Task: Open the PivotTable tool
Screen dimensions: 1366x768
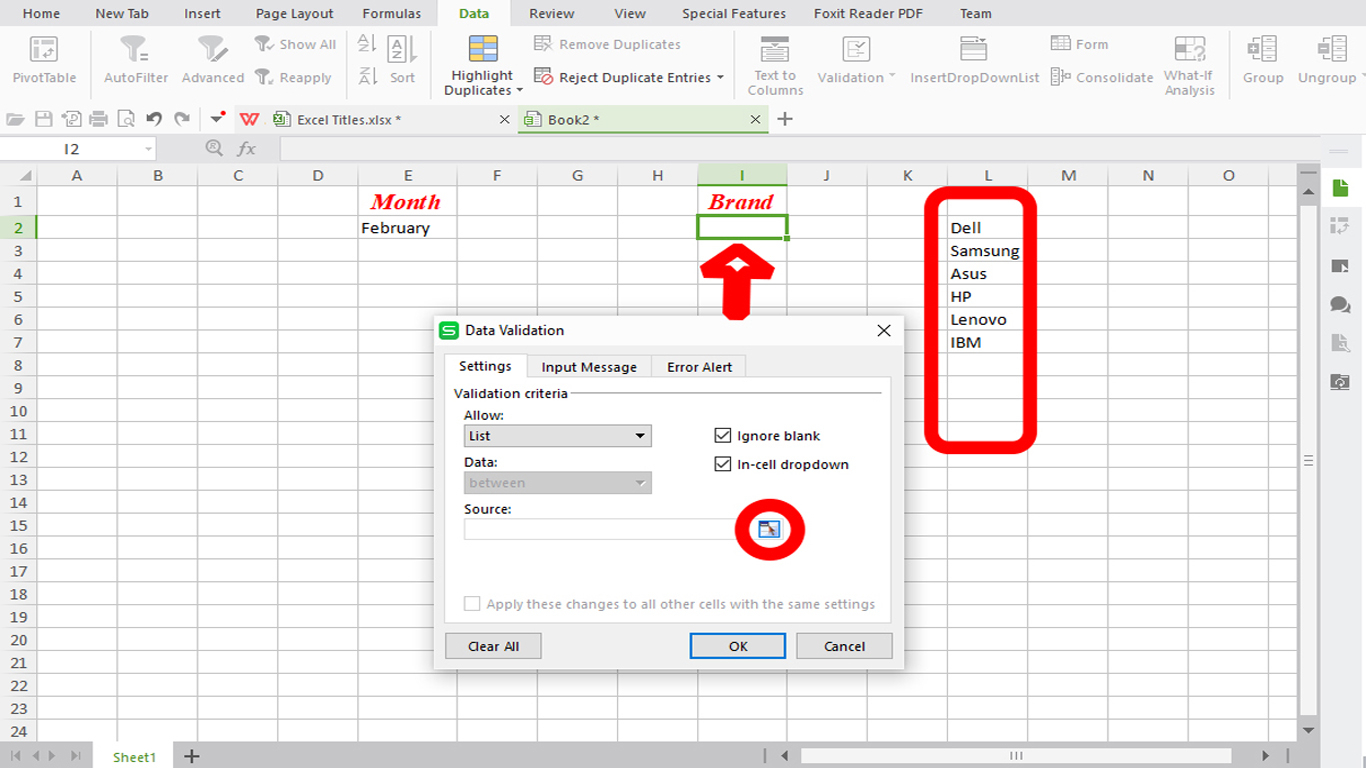Action: (44, 61)
